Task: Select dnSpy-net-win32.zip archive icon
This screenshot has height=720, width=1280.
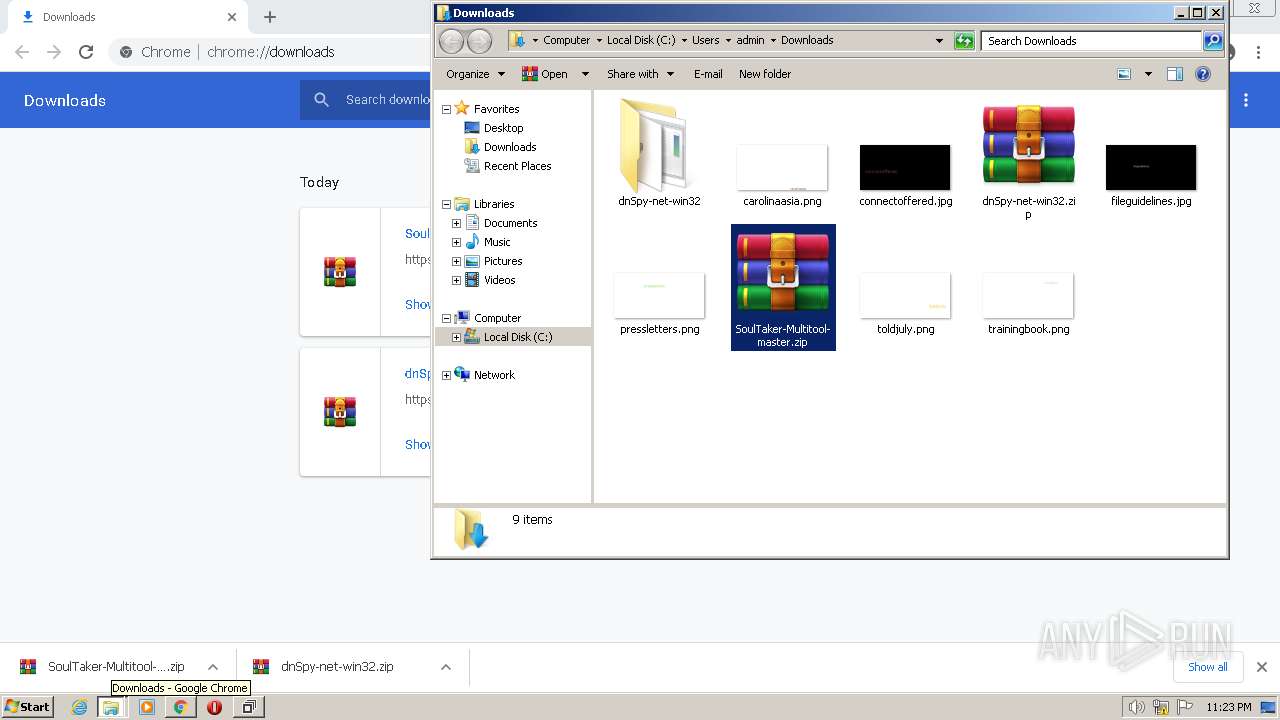Action: point(1028,145)
